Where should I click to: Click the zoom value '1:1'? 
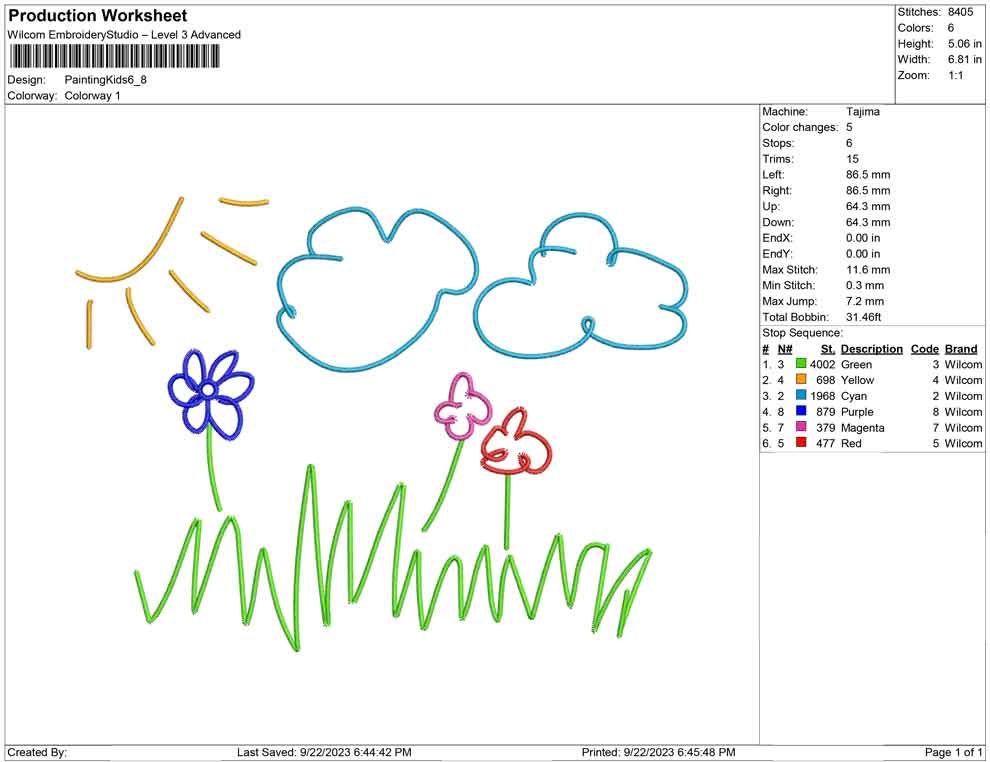[x=955, y=75]
